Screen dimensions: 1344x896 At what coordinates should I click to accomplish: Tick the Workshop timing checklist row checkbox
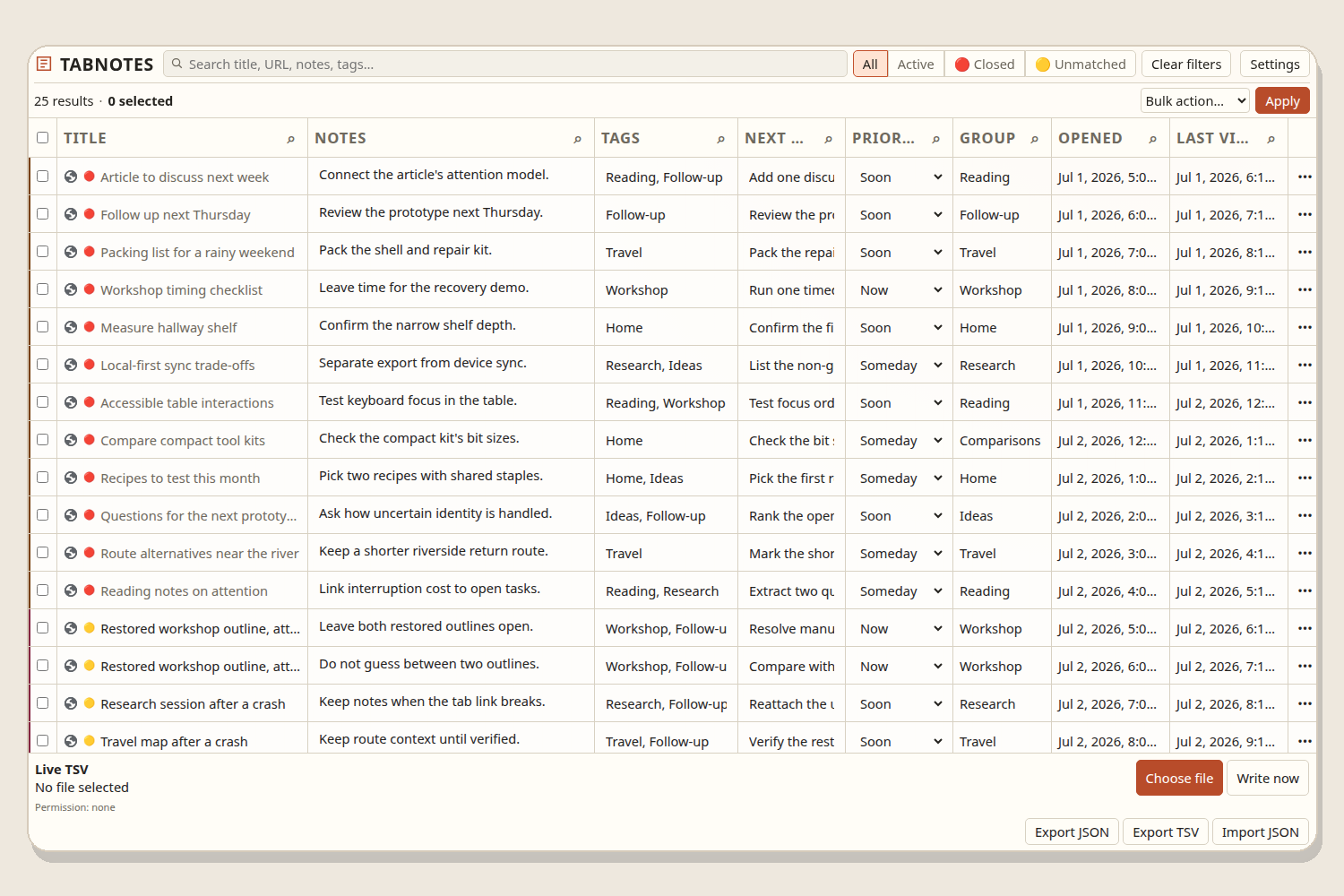click(x=42, y=289)
